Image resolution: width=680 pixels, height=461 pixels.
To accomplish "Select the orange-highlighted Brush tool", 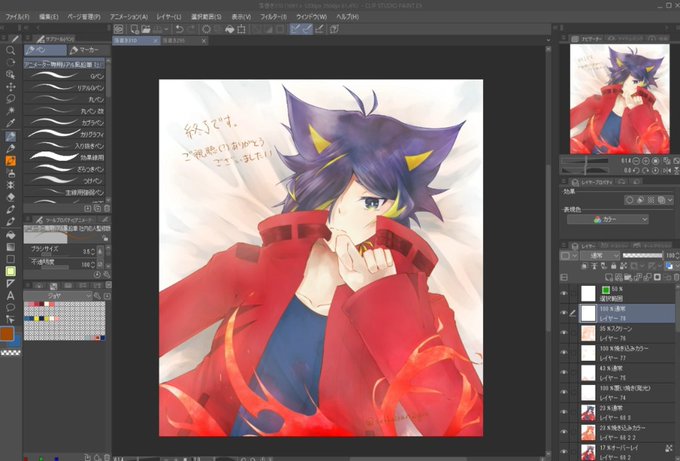I will (x=10, y=161).
